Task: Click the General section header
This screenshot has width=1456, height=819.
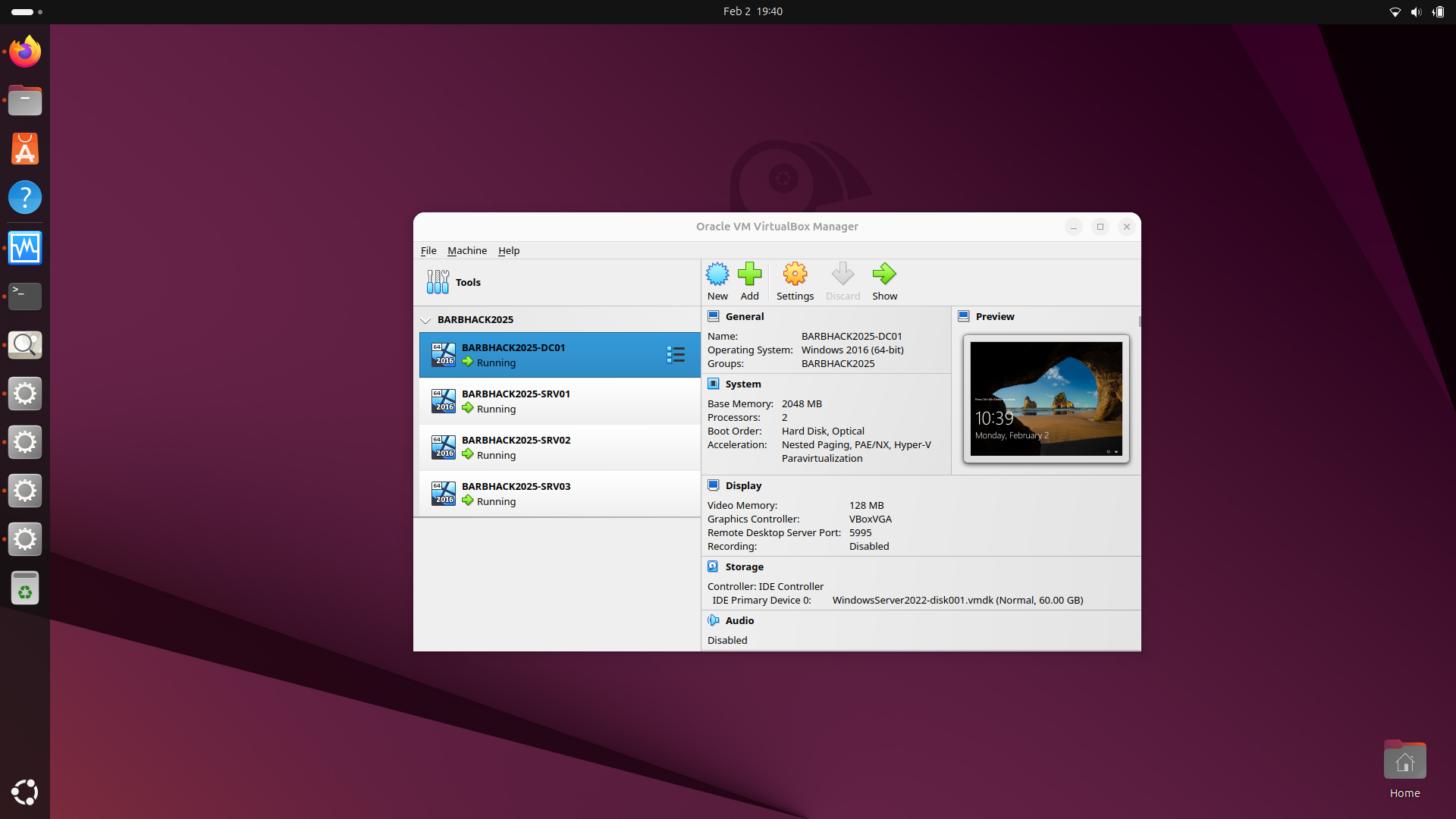Action: (744, 316)
